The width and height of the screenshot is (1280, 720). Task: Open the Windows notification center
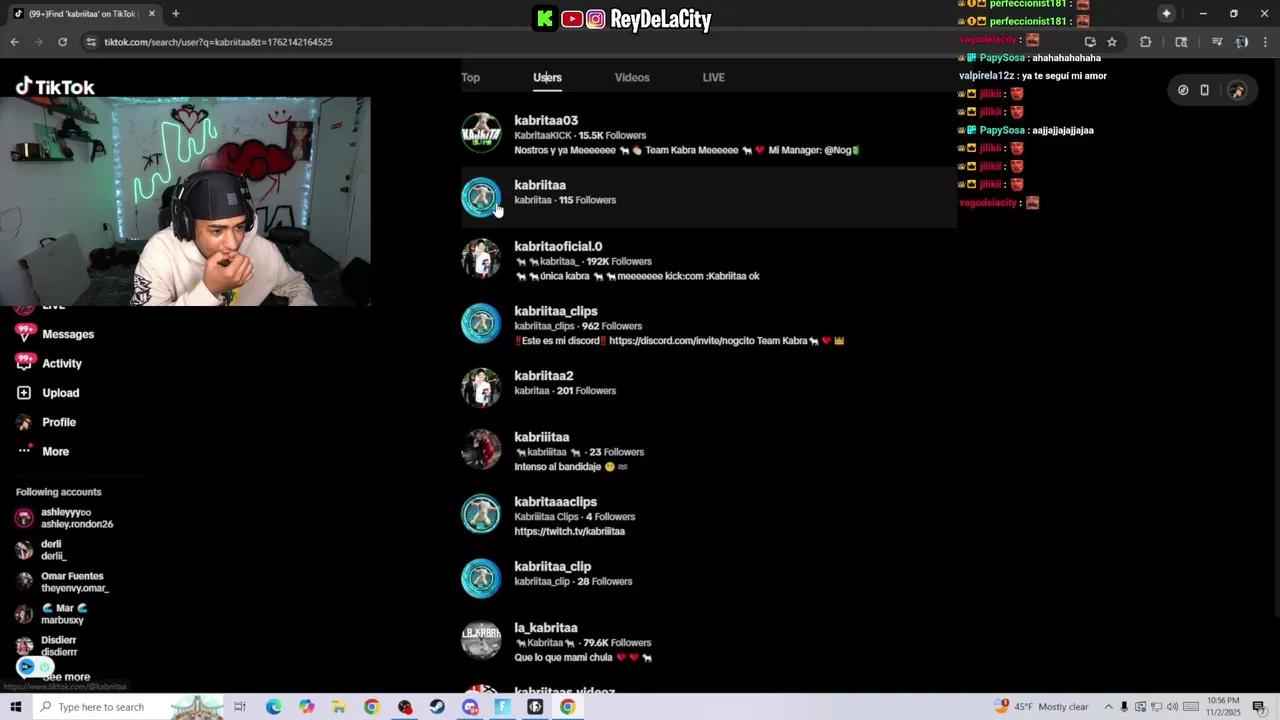coord(1259,707)
